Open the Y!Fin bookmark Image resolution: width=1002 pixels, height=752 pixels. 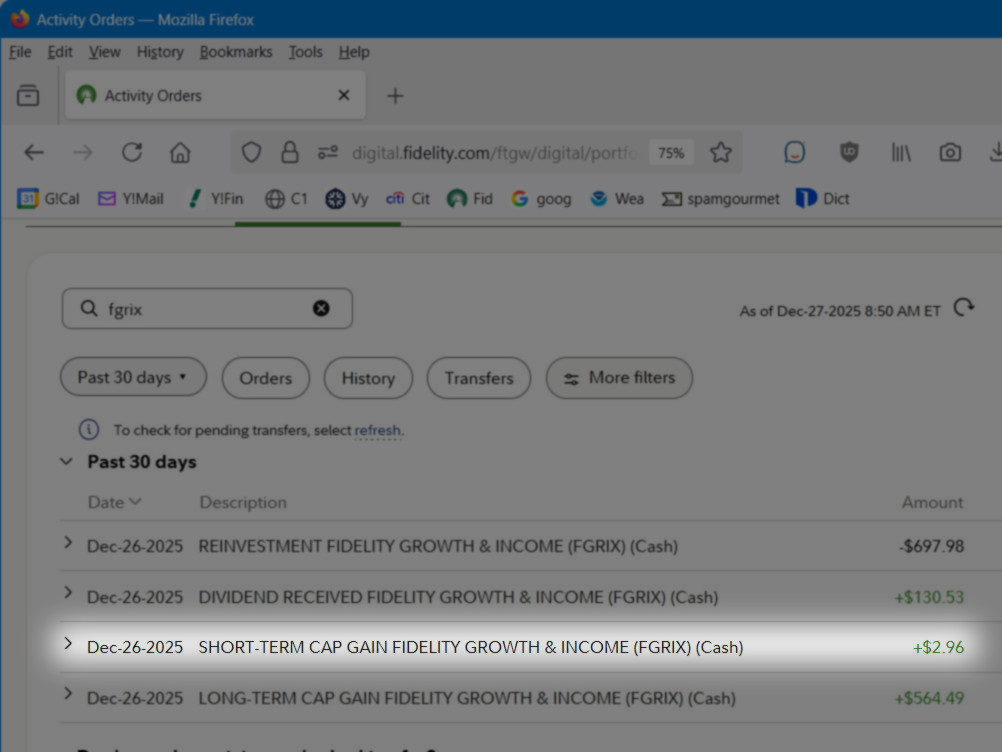tap(215, 199)
